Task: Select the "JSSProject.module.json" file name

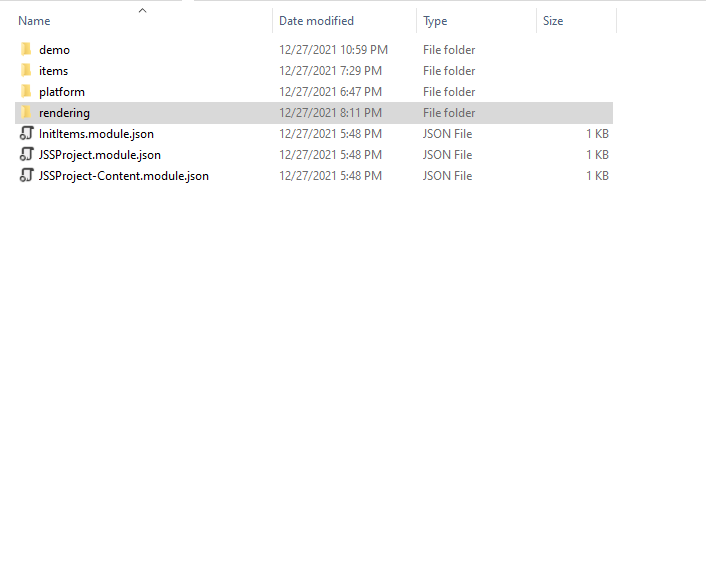Action: 100,155
